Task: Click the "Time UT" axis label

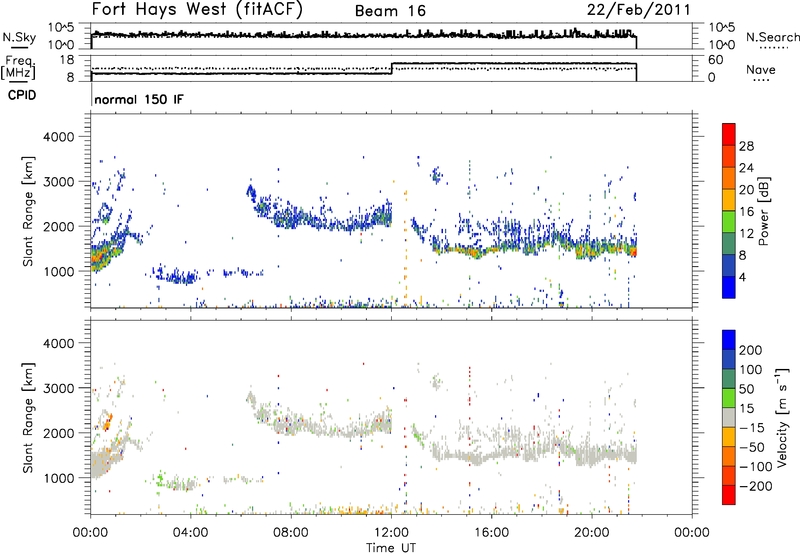Action: click(x=391, y=547)
